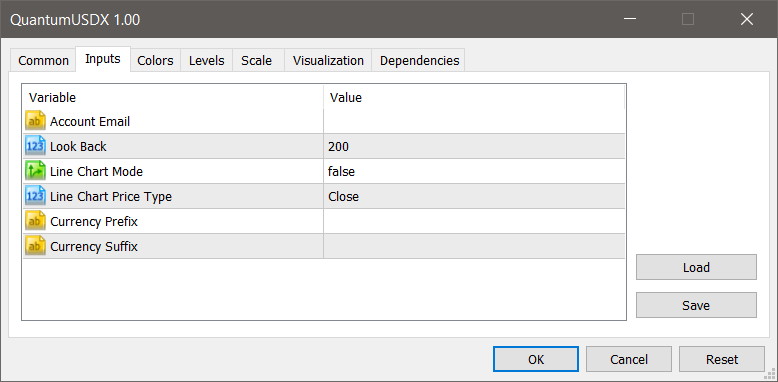Open the Scale tab
The height and width of the screenshot is (382, 778).
[x=257, y=61]
